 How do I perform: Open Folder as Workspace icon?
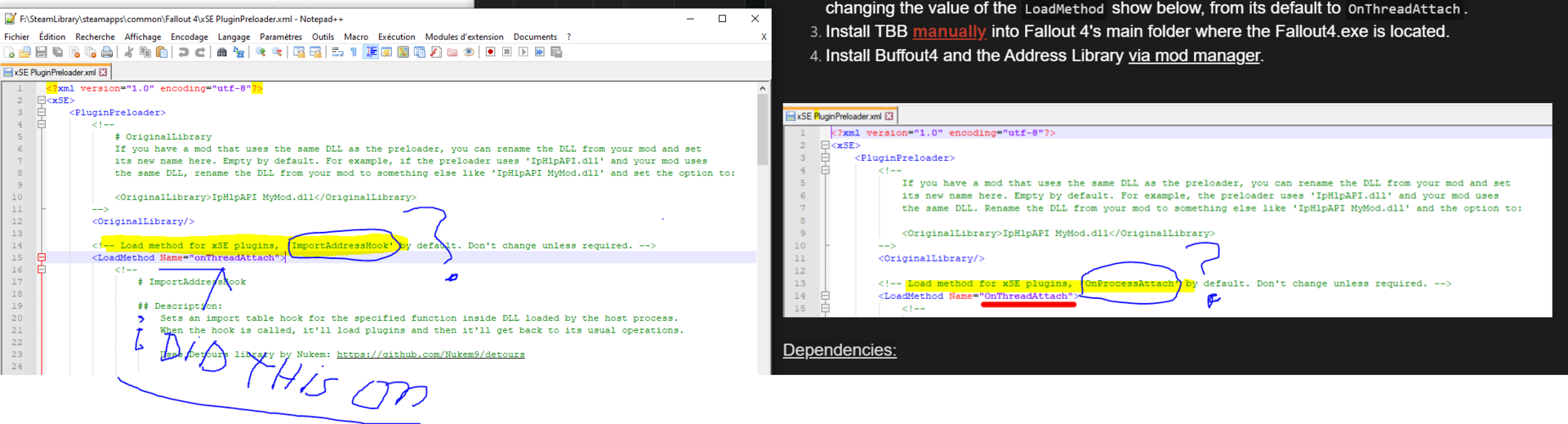[452, 52]
